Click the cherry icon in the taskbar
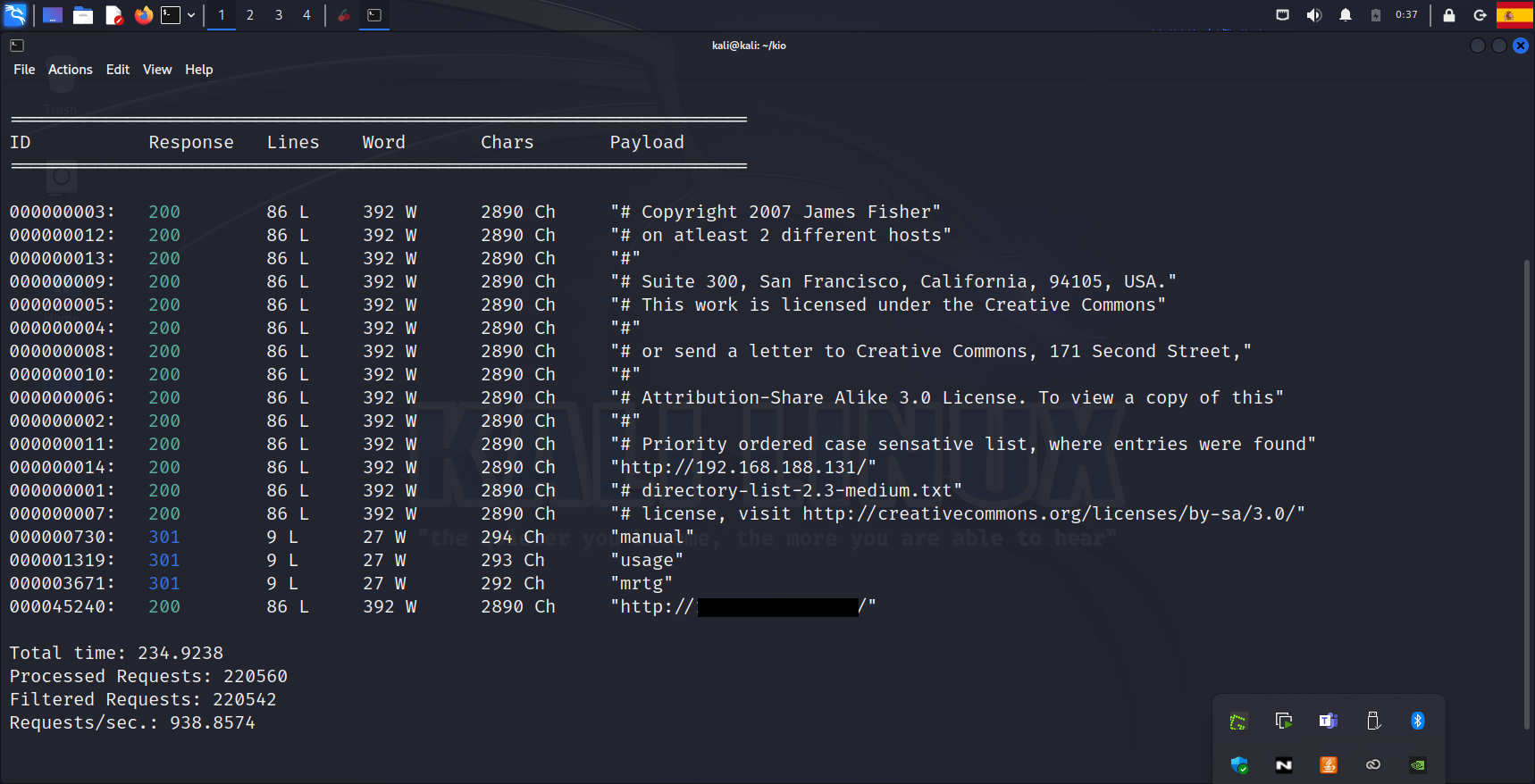The height and width of the screenshot is (784, 1535). pyautogui.click(x=344, y=15)
